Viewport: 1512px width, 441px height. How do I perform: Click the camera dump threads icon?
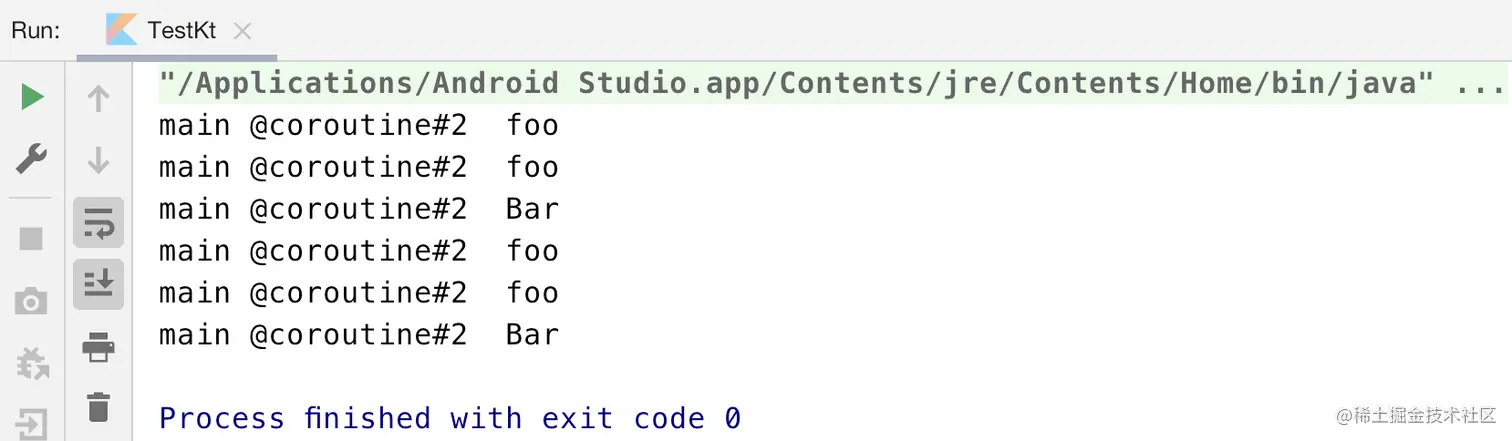32,301
